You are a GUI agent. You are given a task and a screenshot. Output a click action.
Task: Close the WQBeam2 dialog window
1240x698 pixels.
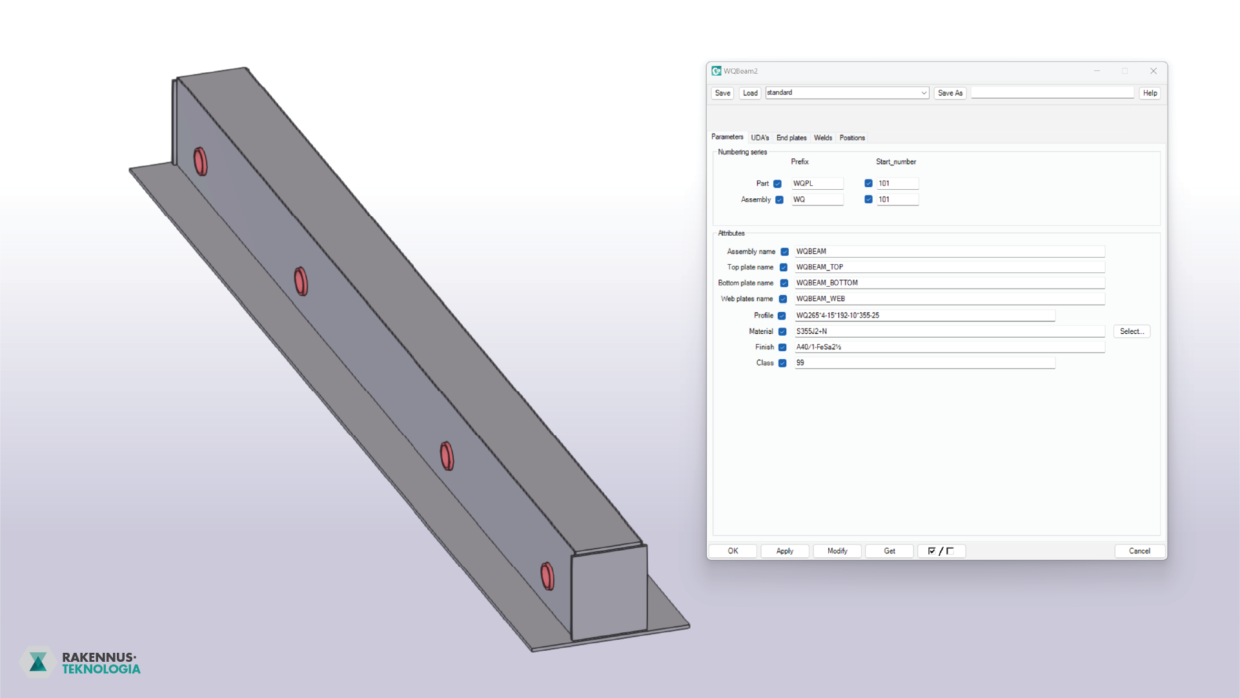pyautogui.click(x=1153, y=71)
